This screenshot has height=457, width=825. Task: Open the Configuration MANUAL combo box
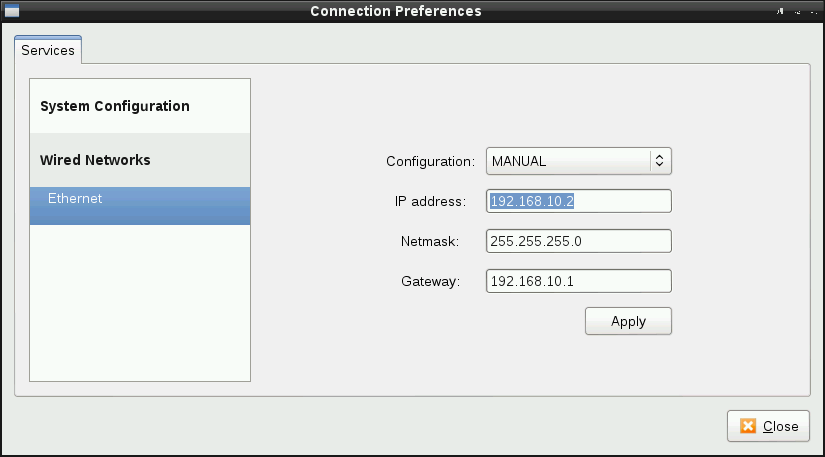(579, 161)
